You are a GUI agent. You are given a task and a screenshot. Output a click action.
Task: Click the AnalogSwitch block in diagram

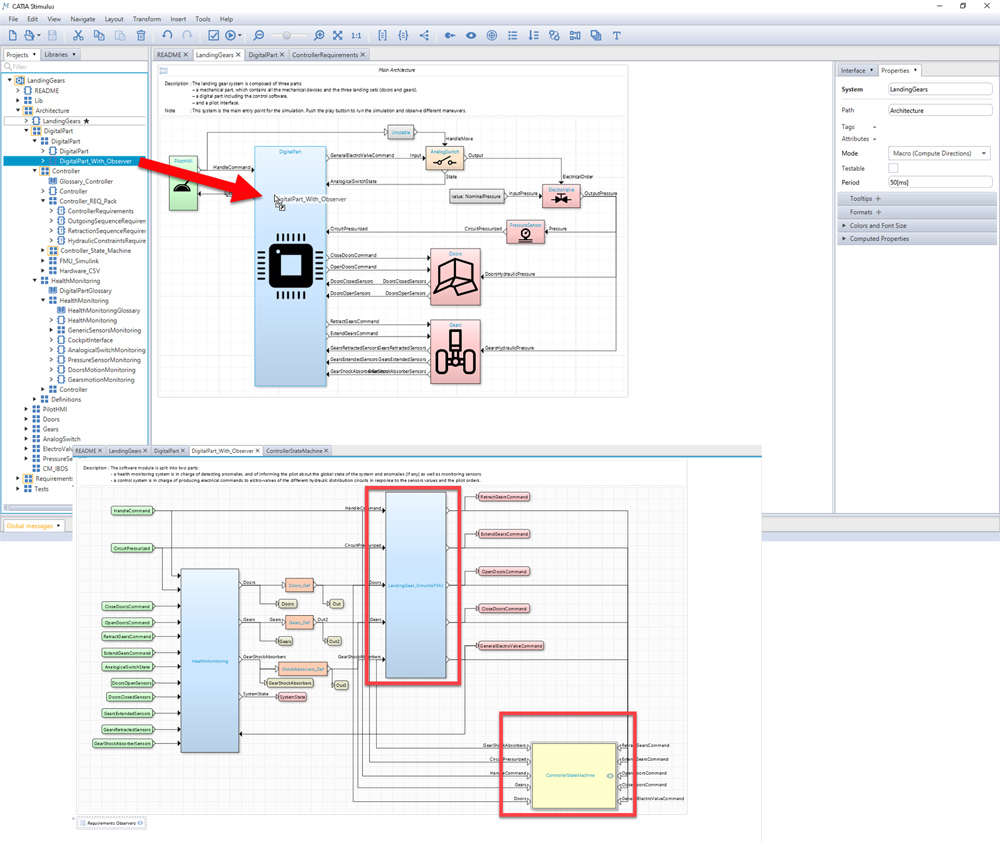click(445, 159)
